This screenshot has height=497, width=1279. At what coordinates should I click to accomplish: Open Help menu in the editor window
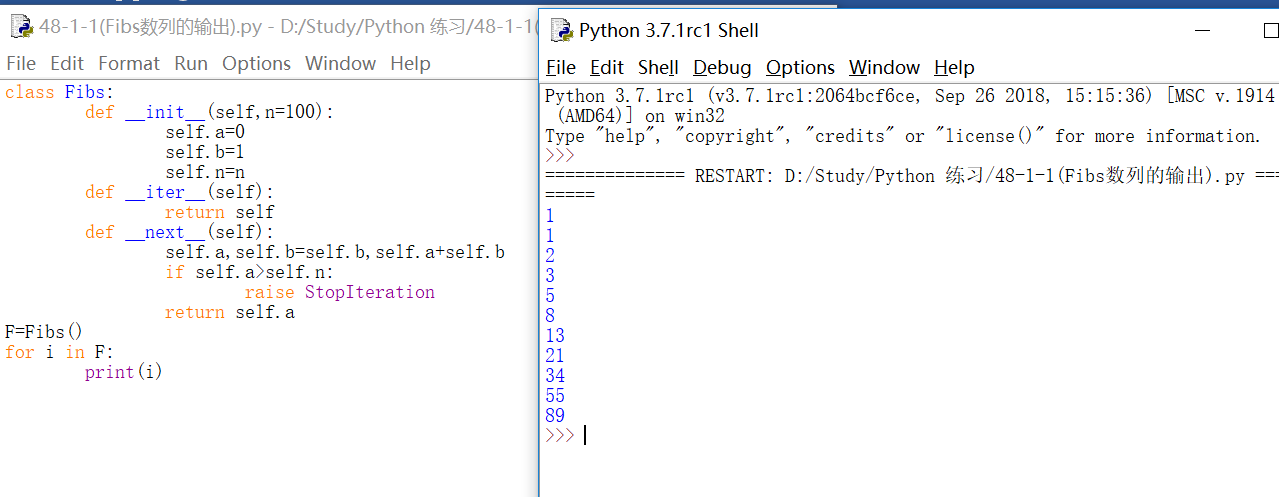point(410,63)
